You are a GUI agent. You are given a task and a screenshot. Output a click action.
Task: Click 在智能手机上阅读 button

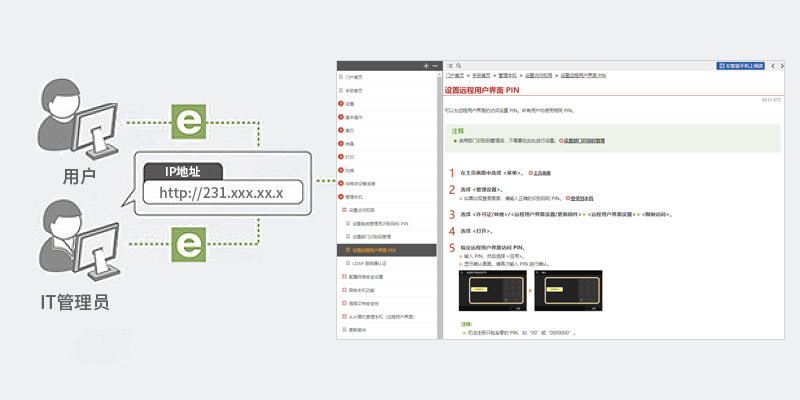740,66
